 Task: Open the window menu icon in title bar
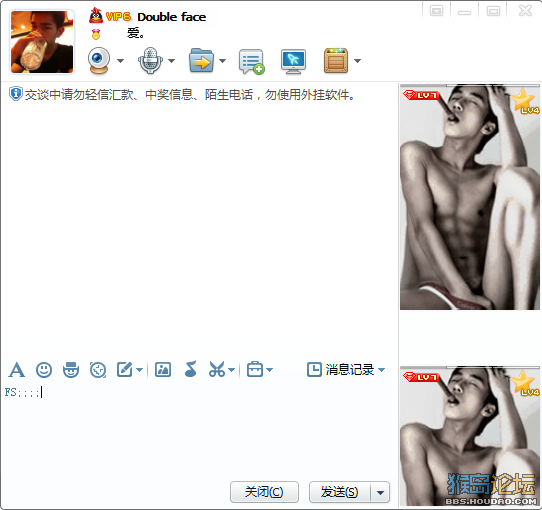[x=437, y=11]
